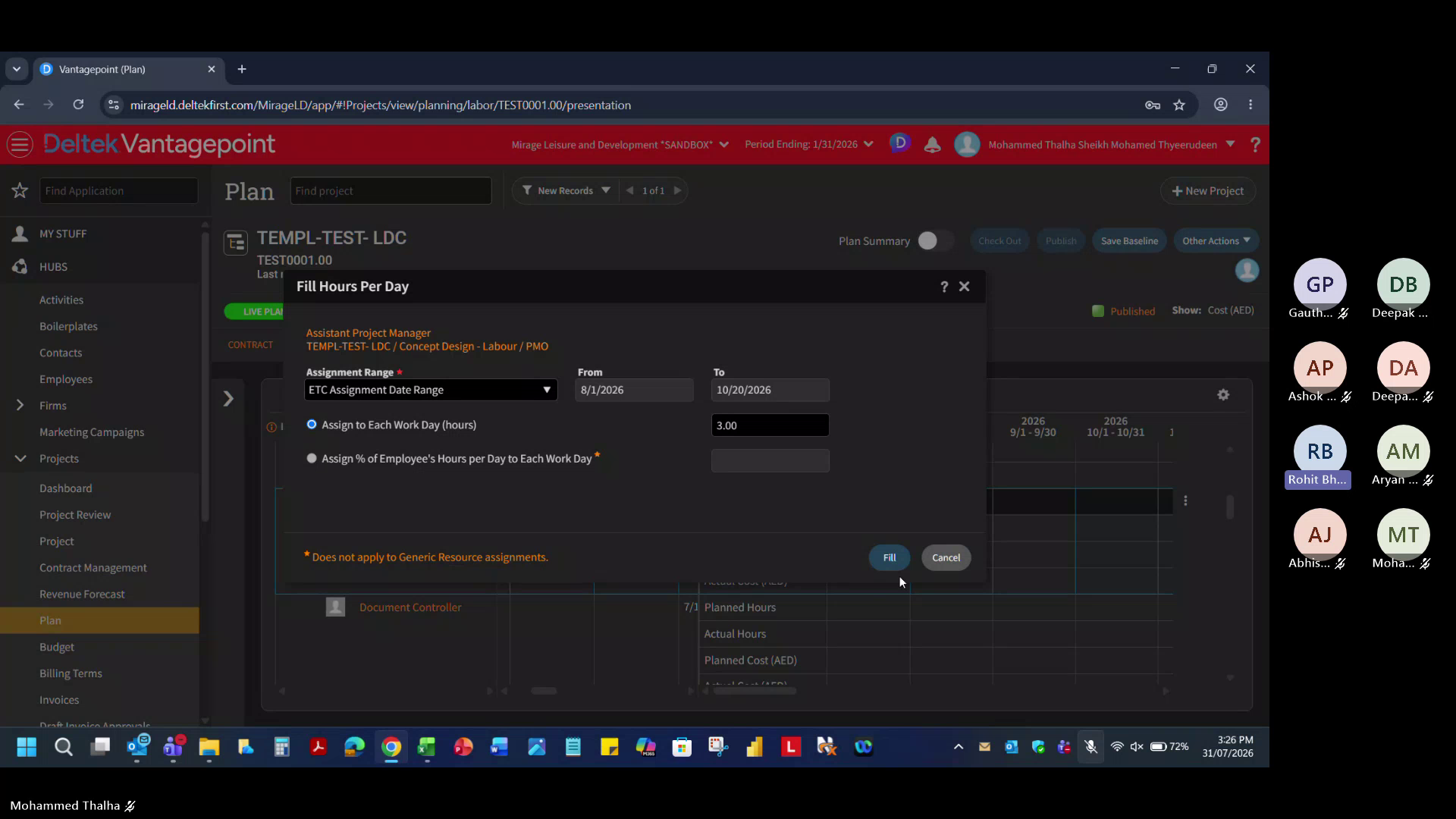Open Budget in the sidebar

click(57, 647)
